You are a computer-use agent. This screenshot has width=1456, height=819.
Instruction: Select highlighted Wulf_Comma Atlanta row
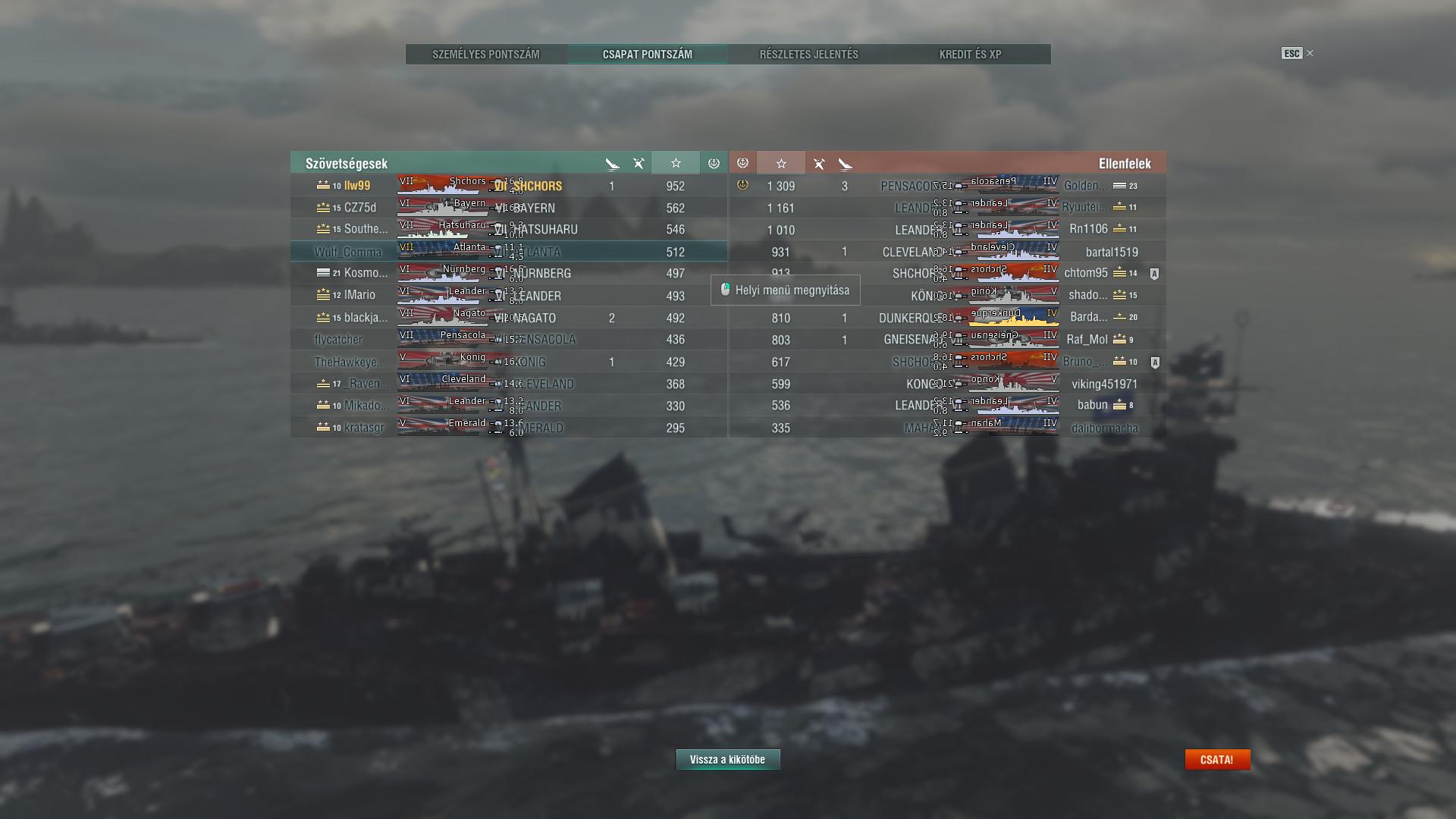point(509,252)
